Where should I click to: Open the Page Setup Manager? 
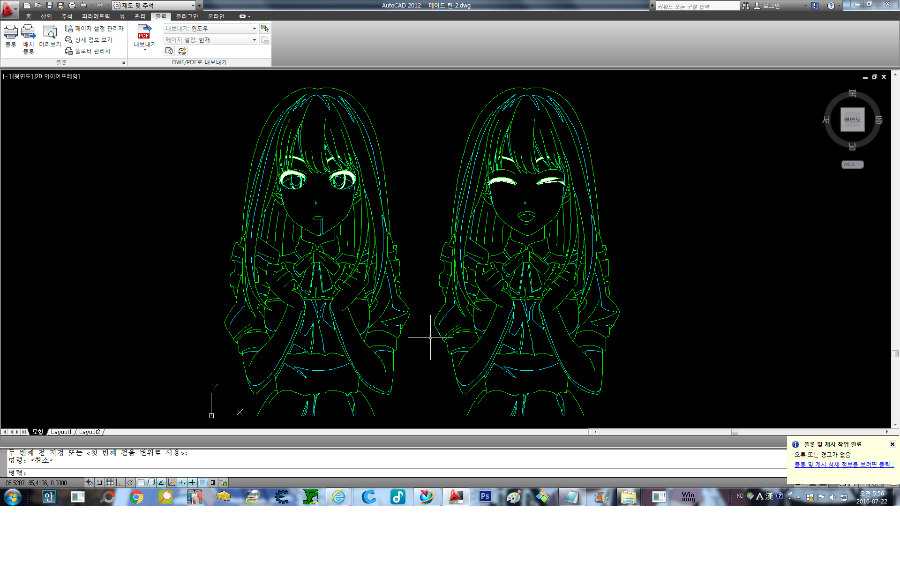coord(93,29)
